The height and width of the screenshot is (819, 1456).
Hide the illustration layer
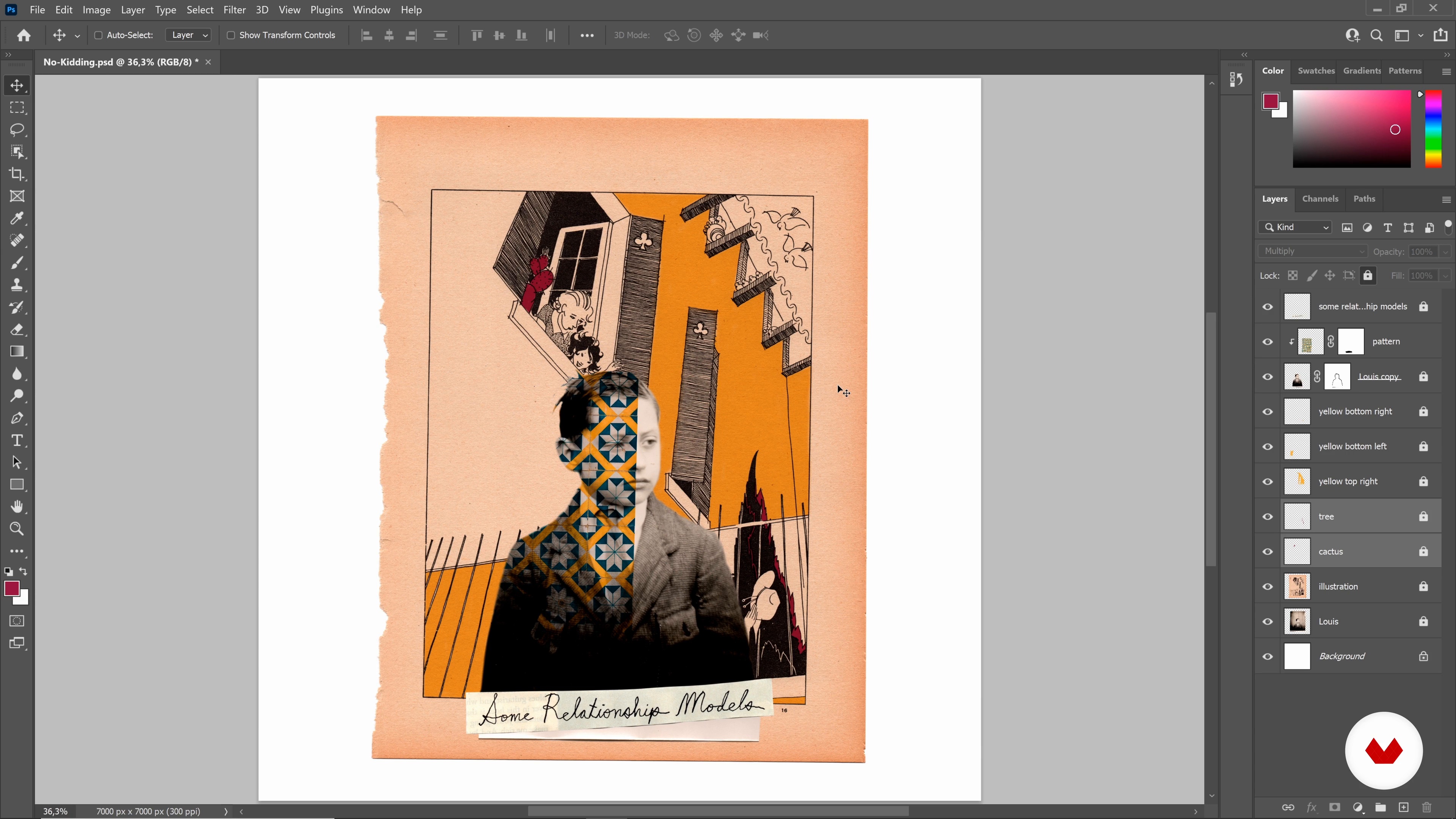1268,586
